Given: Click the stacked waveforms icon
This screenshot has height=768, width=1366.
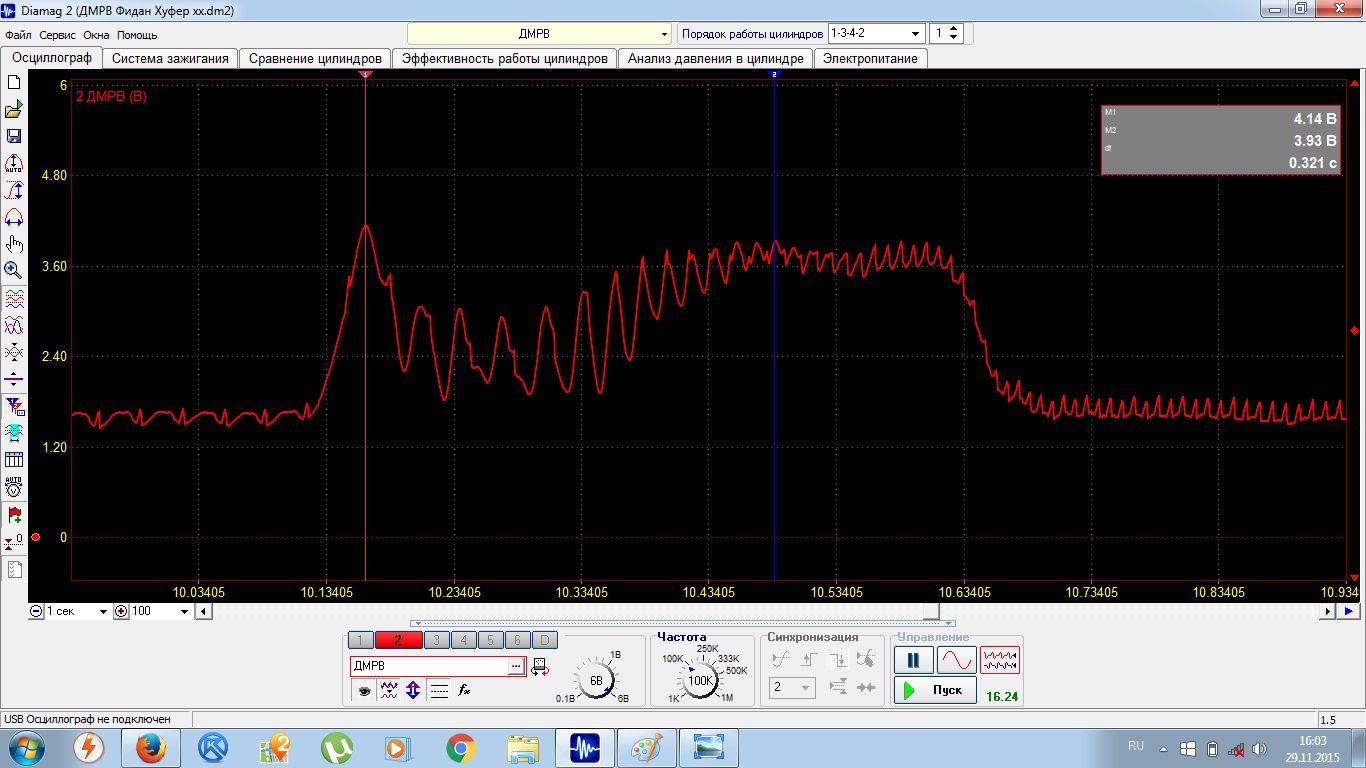Looking at the screenshot, I should point(14,298).
